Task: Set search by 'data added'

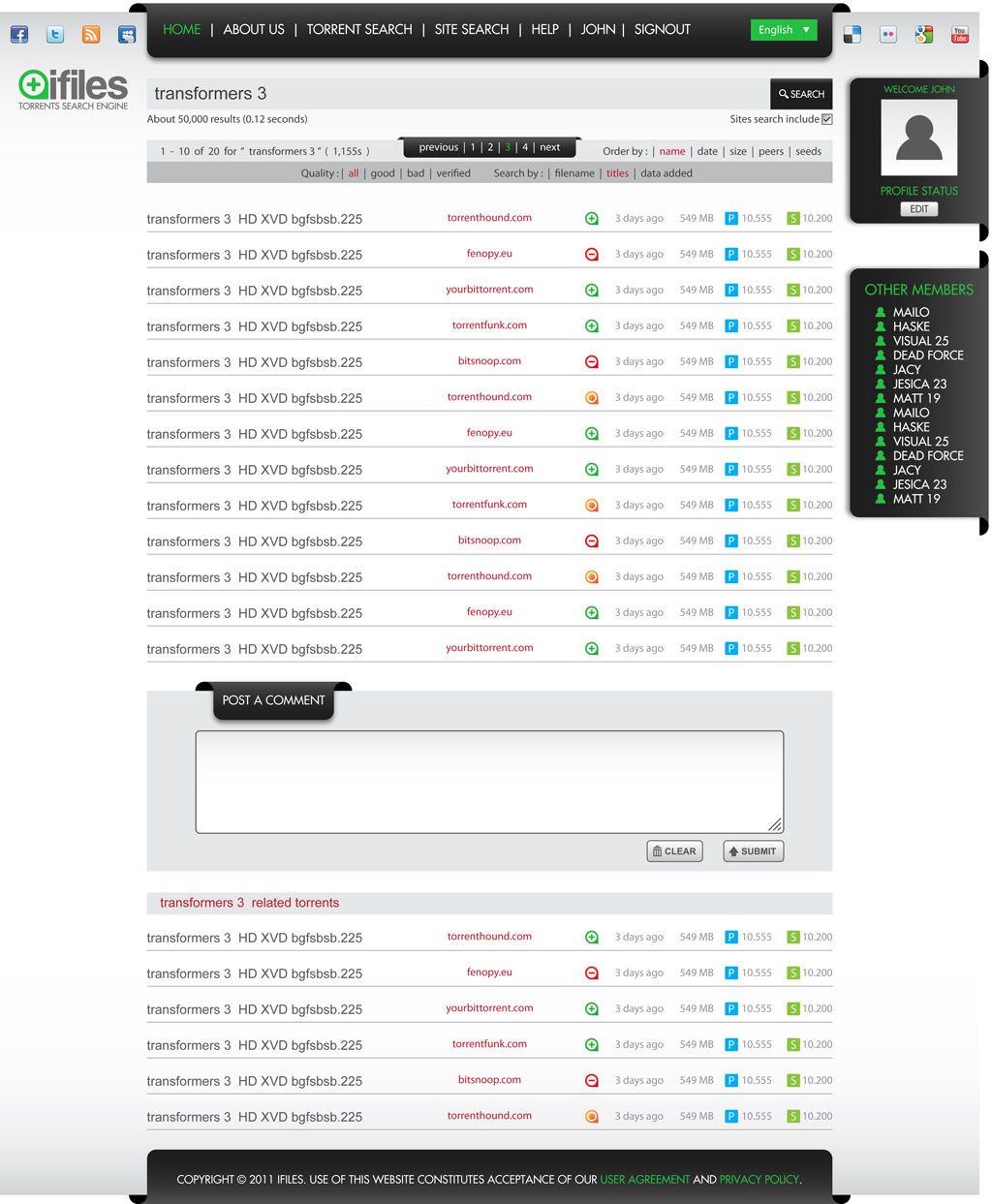Action: [x=666, y=173]
